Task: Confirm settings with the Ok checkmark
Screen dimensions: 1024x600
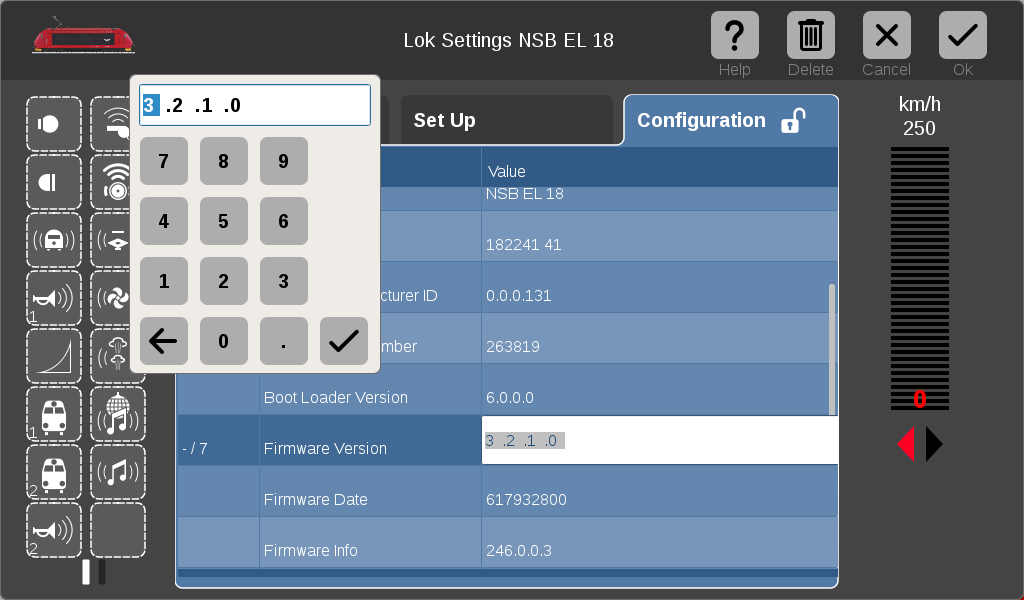Action: coord(963,35)
